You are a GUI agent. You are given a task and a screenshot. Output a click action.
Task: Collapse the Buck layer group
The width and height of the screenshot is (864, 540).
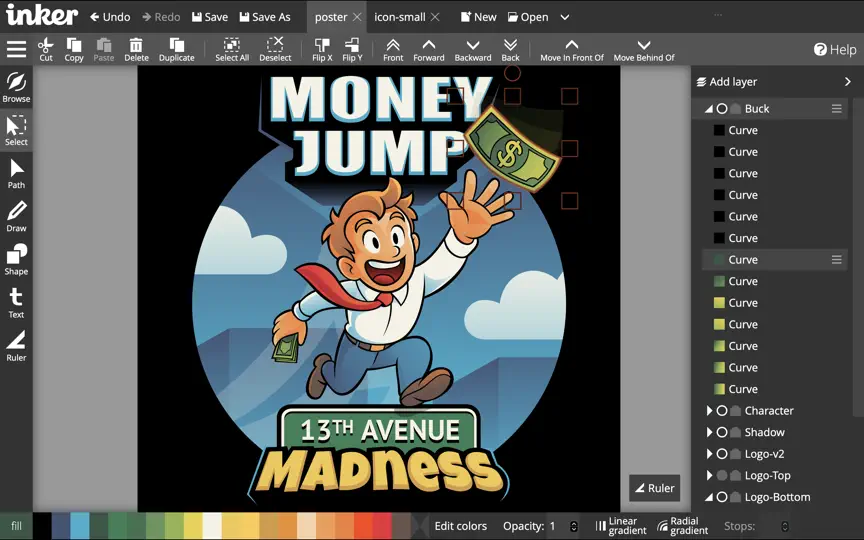(709, 109)
